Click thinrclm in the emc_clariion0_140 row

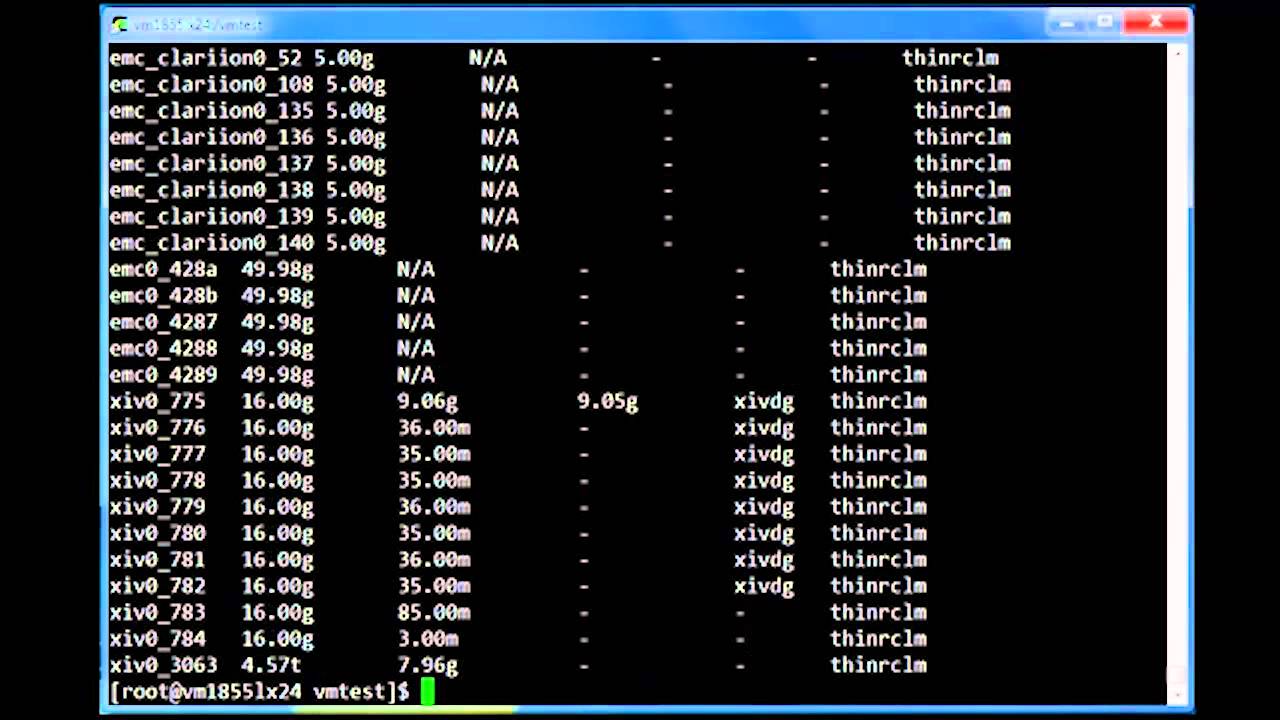click(x=962, y=243)
